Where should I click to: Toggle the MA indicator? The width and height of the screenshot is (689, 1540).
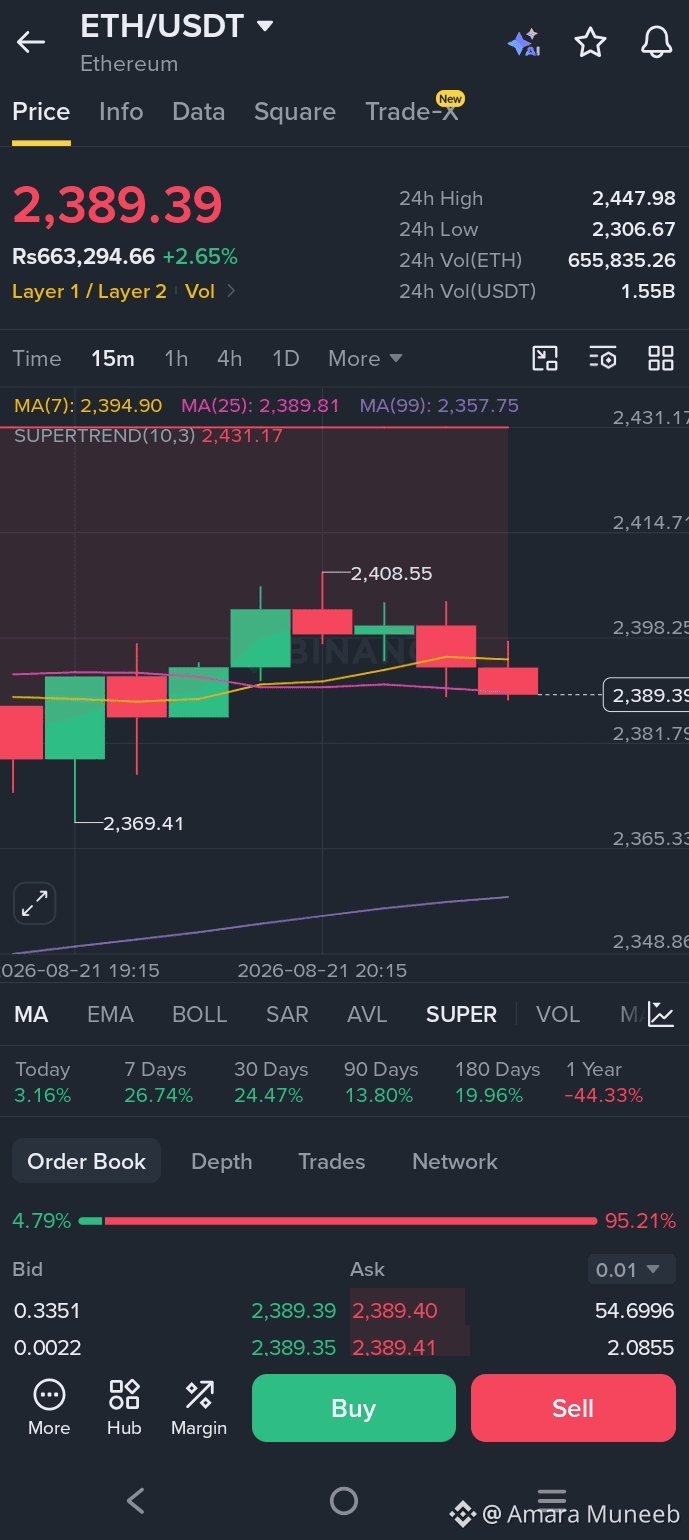(x=31, y=1014)
